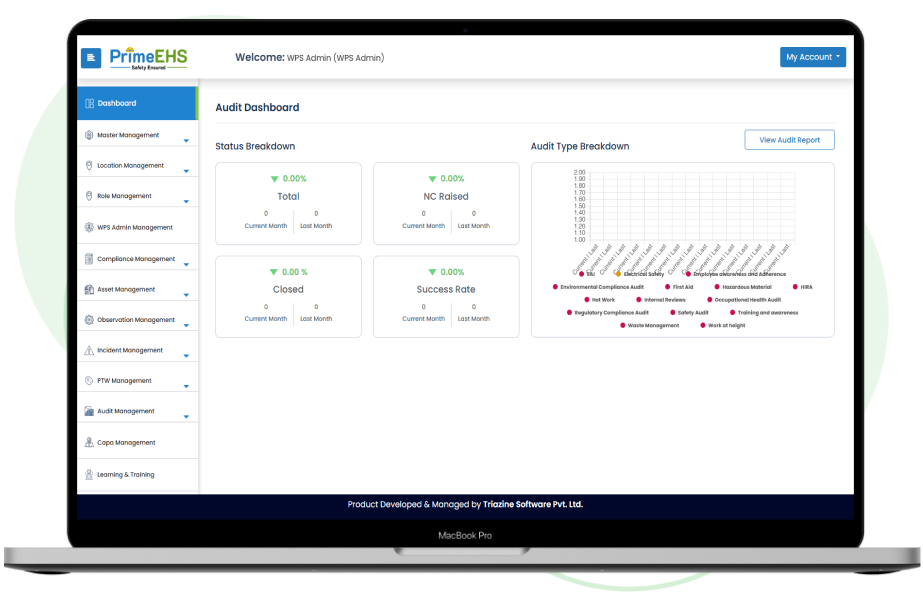Click the Incident Management warning triangle icon
Image resolution: width=923 pixels, height=597 pixels.
coord(89,351)
